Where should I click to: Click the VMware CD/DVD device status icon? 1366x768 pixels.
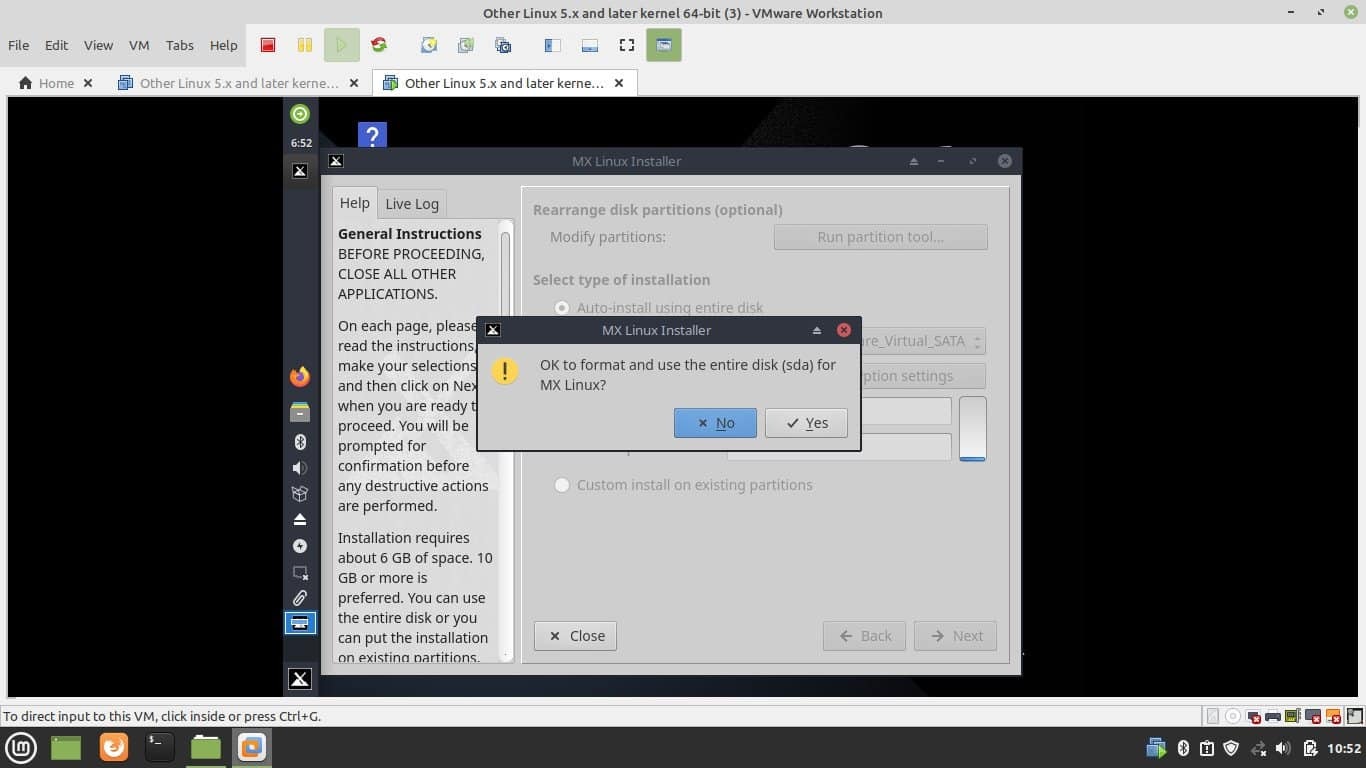pyautogui.click(x=1233, y=716)
